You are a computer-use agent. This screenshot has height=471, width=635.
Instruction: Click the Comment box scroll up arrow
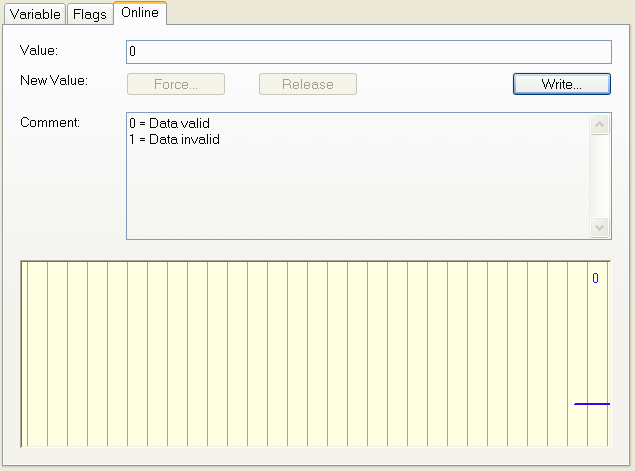tap(600, 124)
